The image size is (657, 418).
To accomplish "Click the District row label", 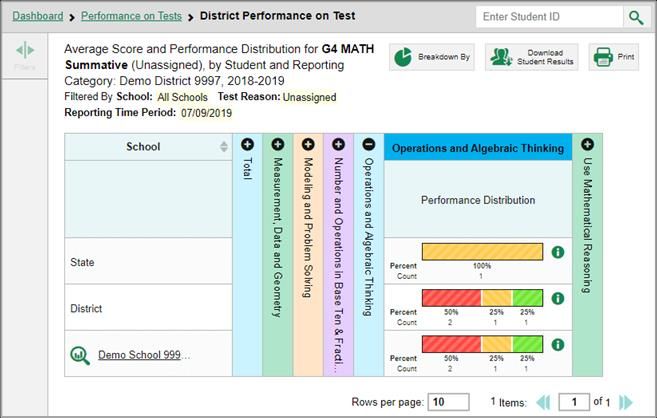I will [86, 308].
